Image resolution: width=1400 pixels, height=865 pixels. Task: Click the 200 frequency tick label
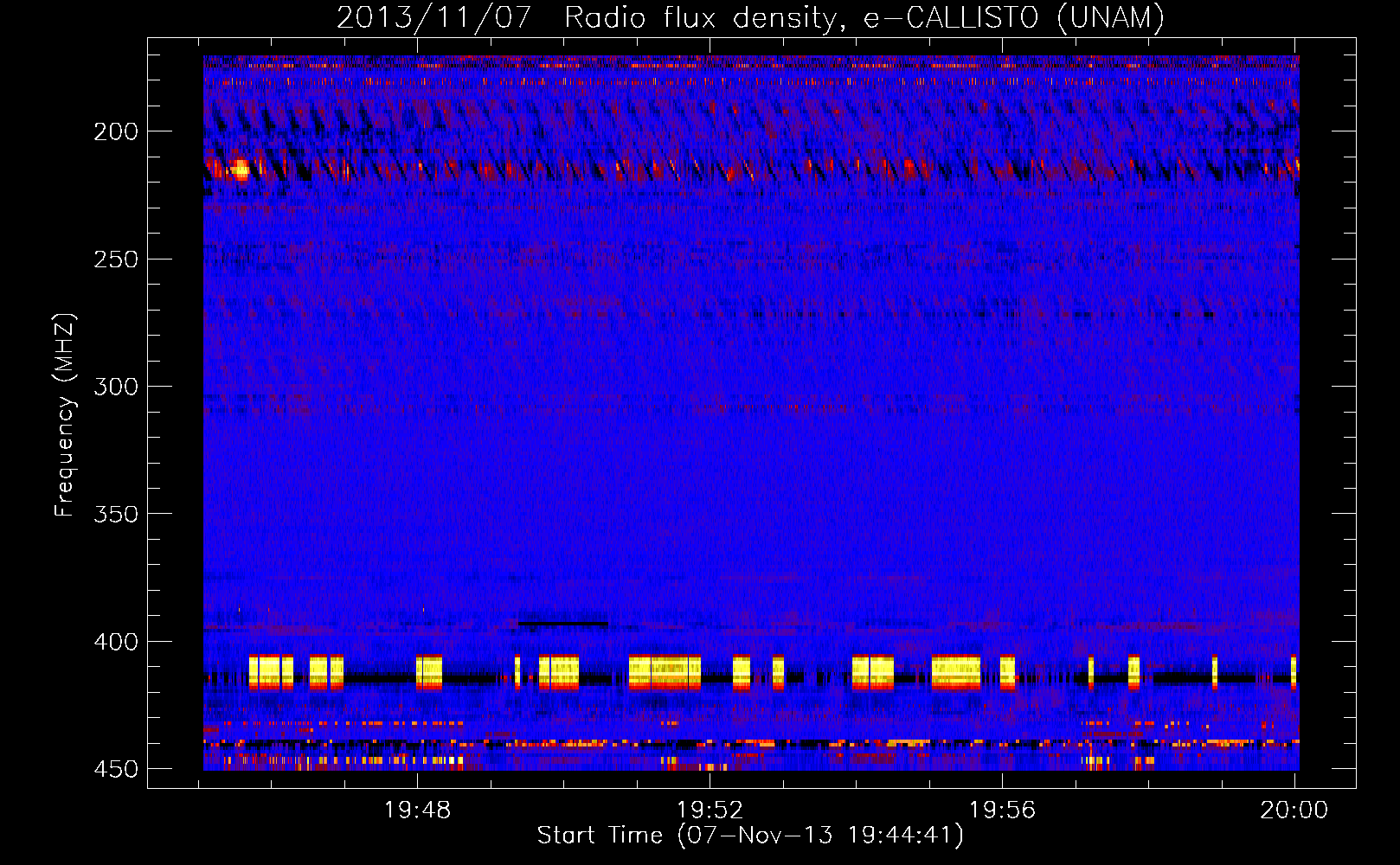[116, 131]
